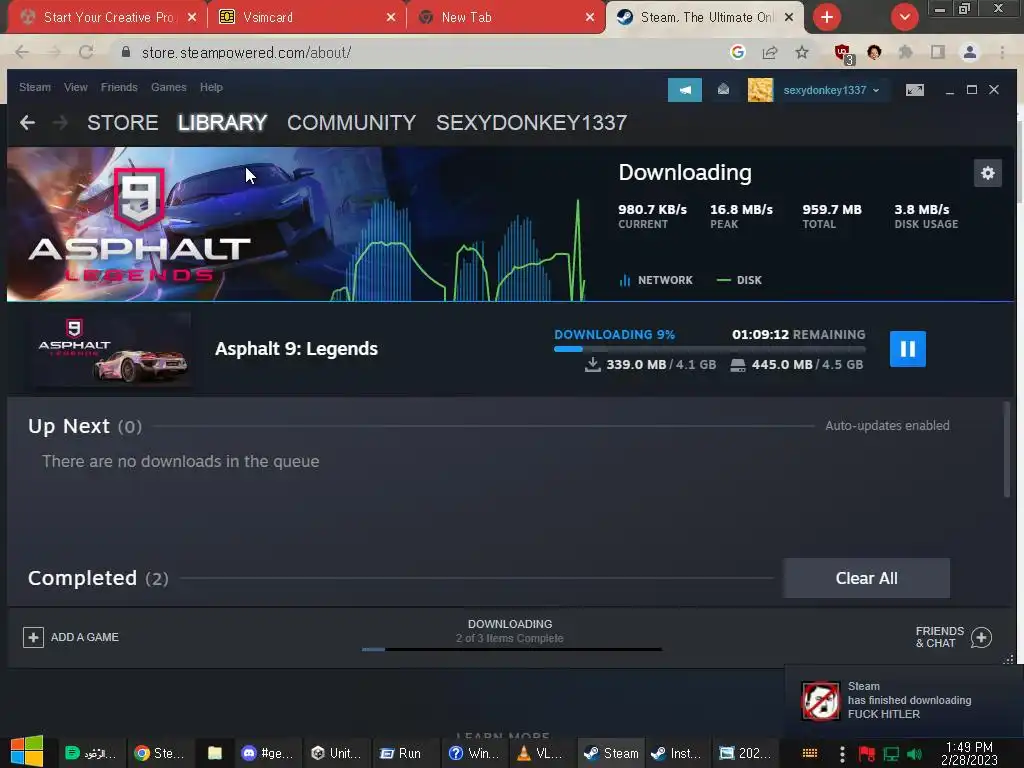Switch to the Start Your Creative Pro browser tab
The image size is (1024, 768).
108,17
